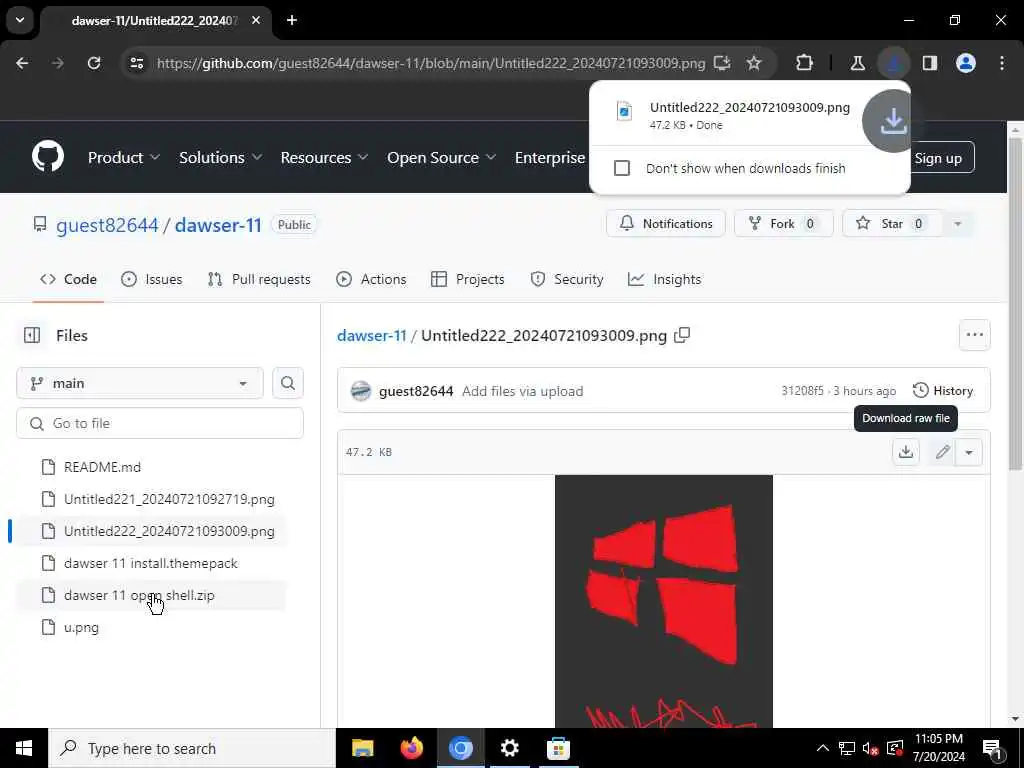
Task: Show hidden system tray icons
Action: click(823, 748)
